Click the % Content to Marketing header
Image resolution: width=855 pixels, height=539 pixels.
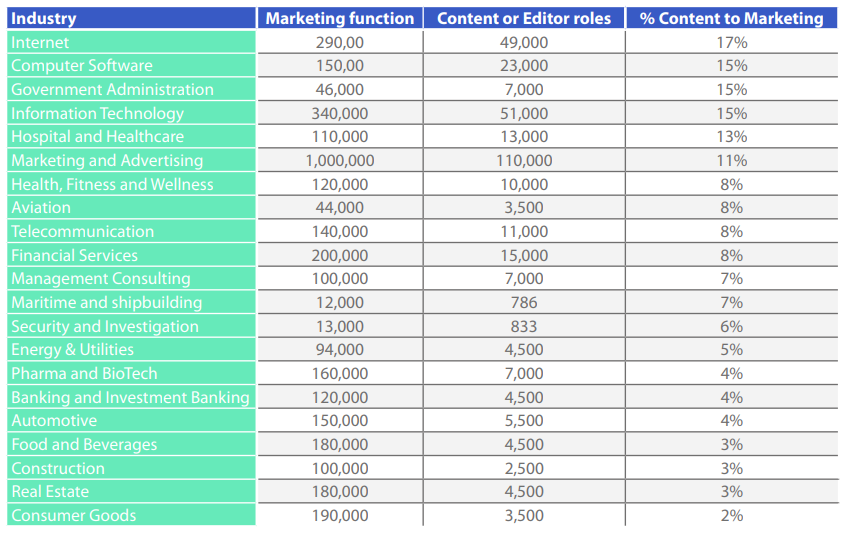pos(731,18)
